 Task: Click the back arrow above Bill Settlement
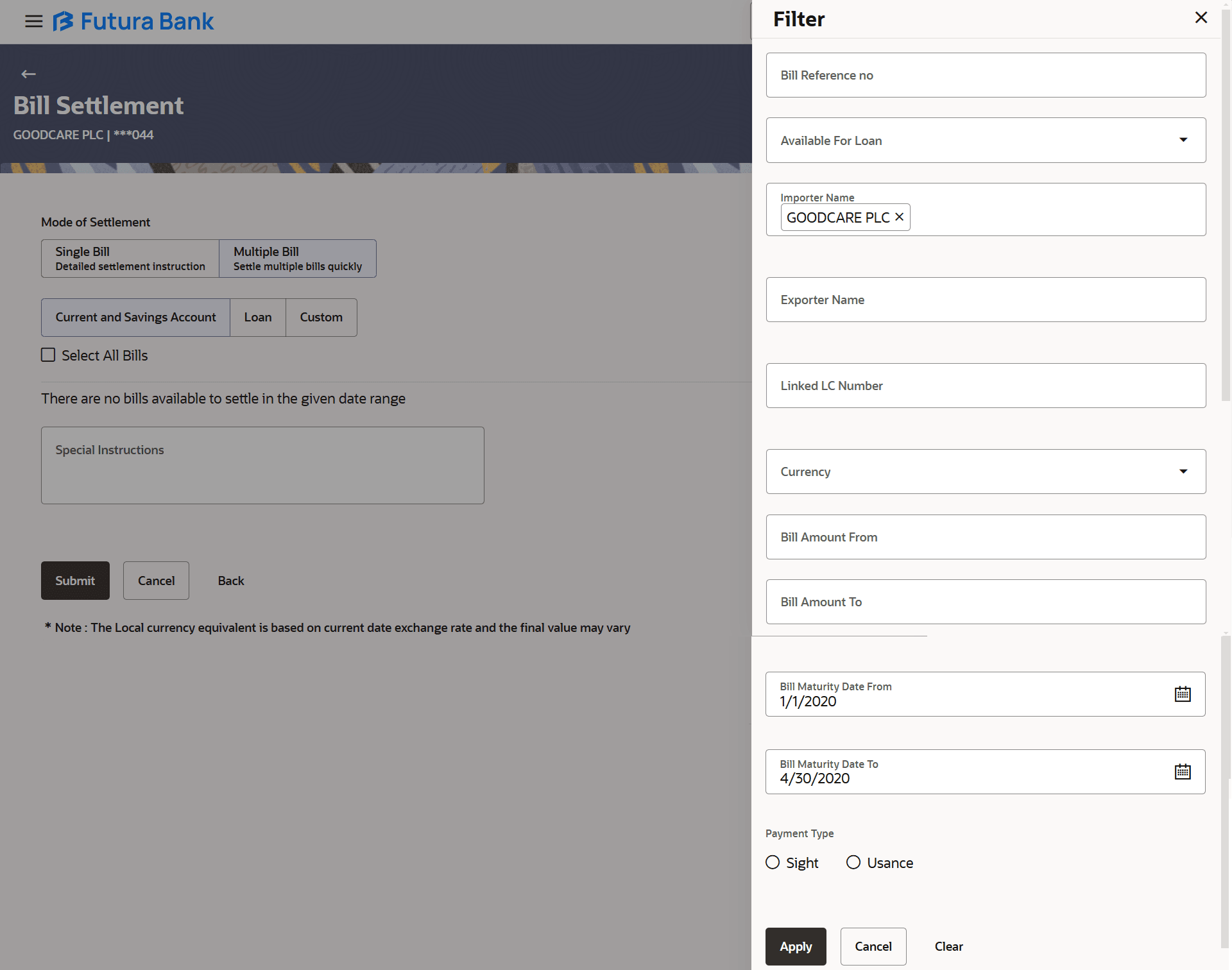(28, 74)
